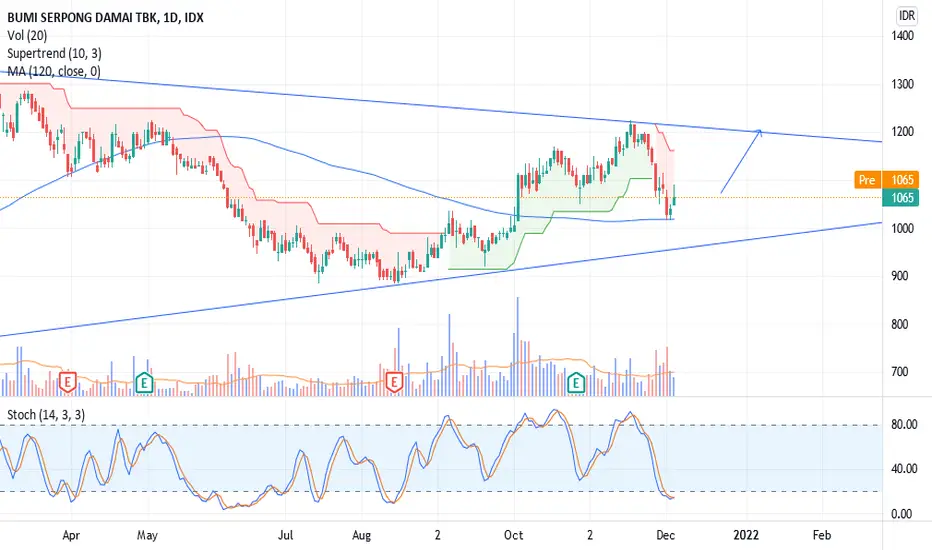Click the 2022 label on time axis

click(x=746, y=535)
